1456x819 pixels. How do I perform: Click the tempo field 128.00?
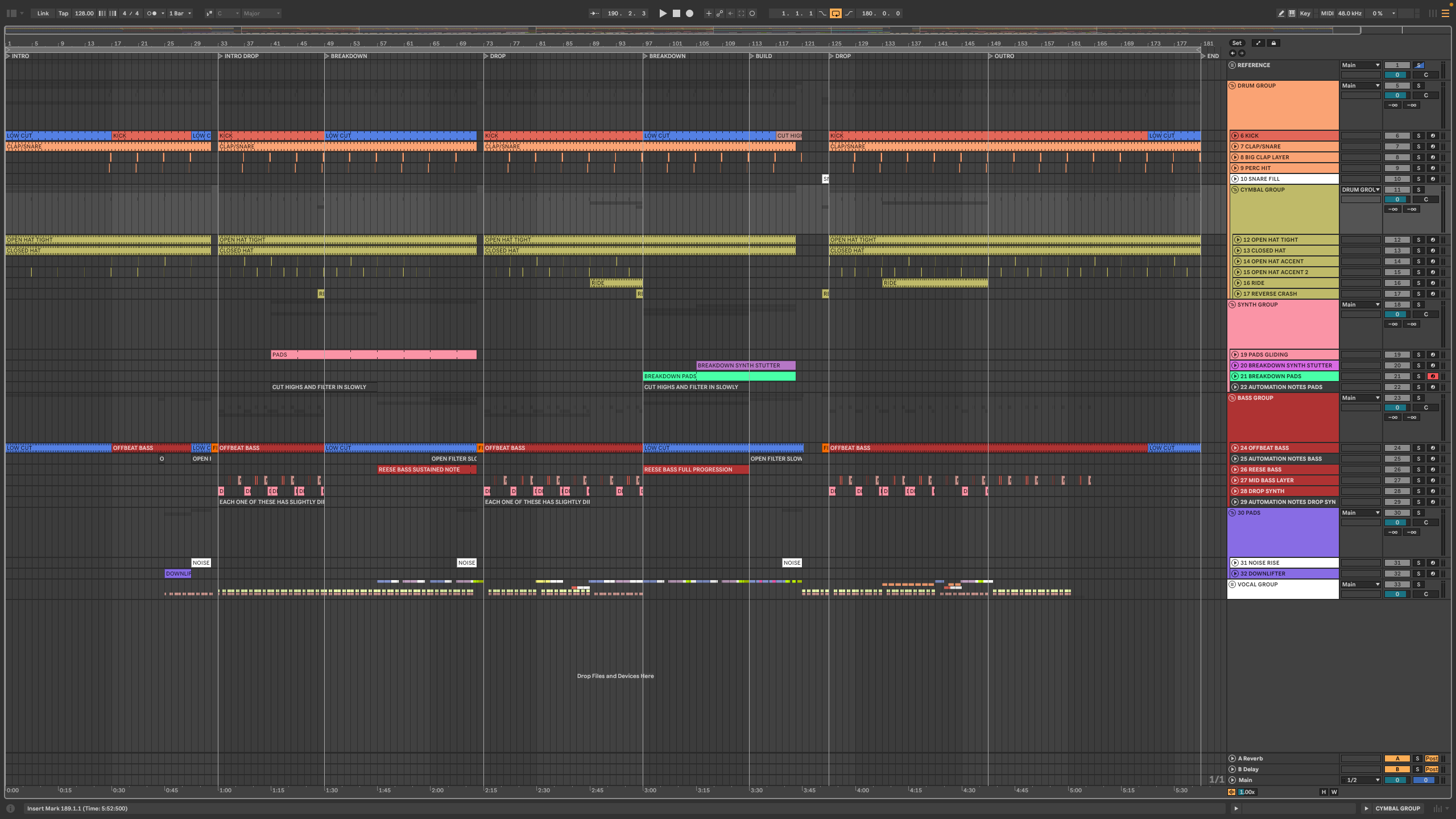84,13
